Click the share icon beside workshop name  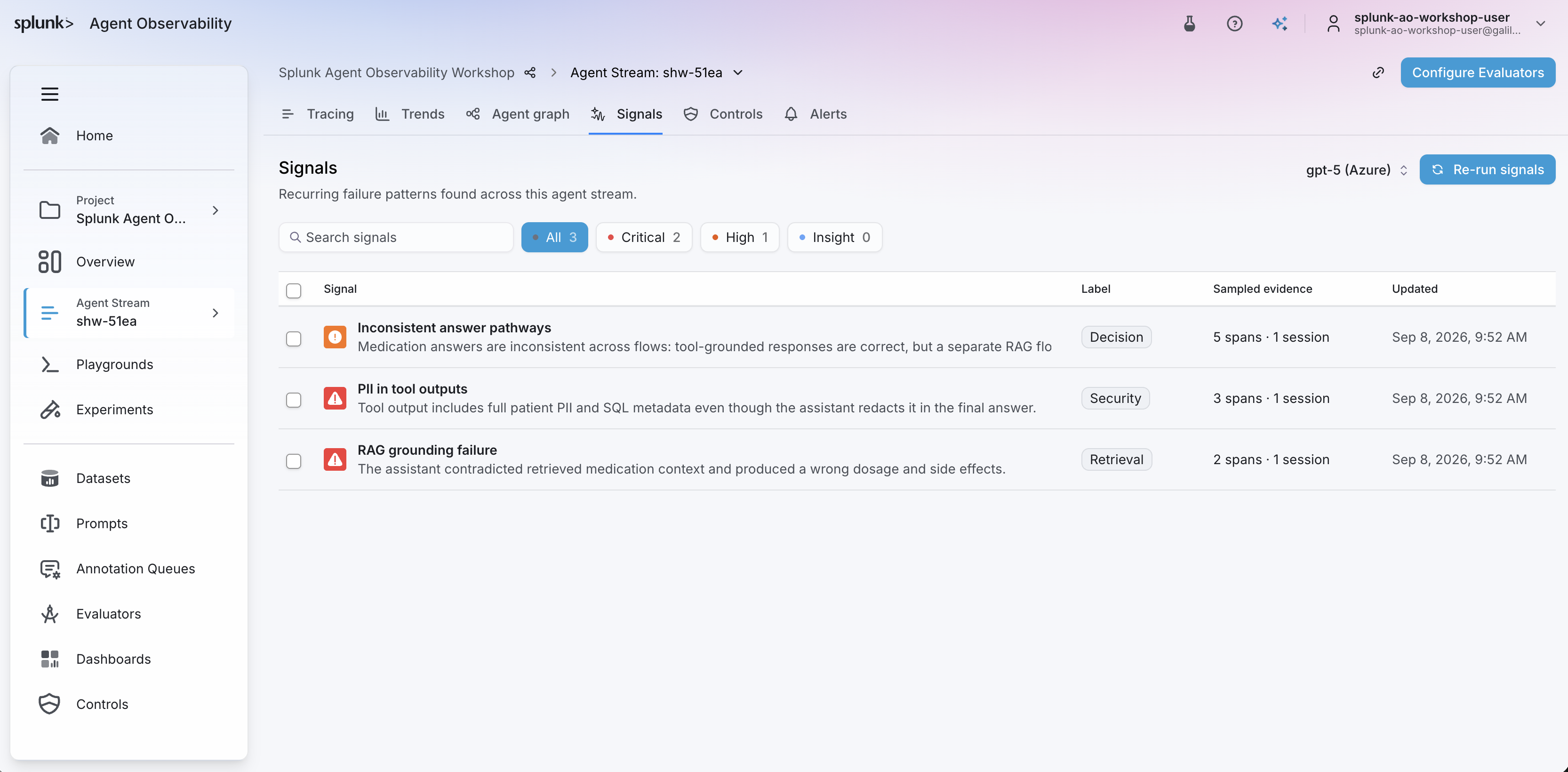point(530,72)
